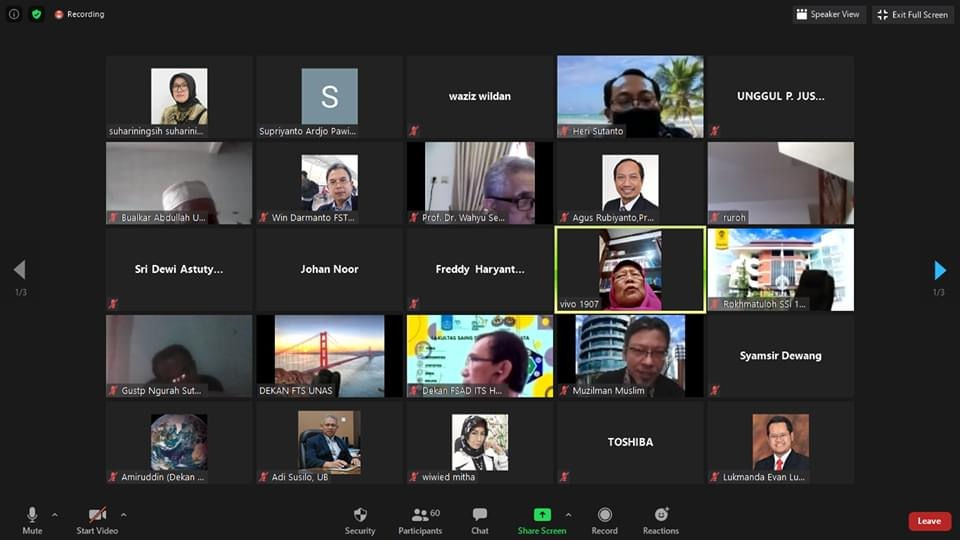This screenshot has width=960, height=540.
Task: Go to next gallery page arrow
Action: coord(940,269)
